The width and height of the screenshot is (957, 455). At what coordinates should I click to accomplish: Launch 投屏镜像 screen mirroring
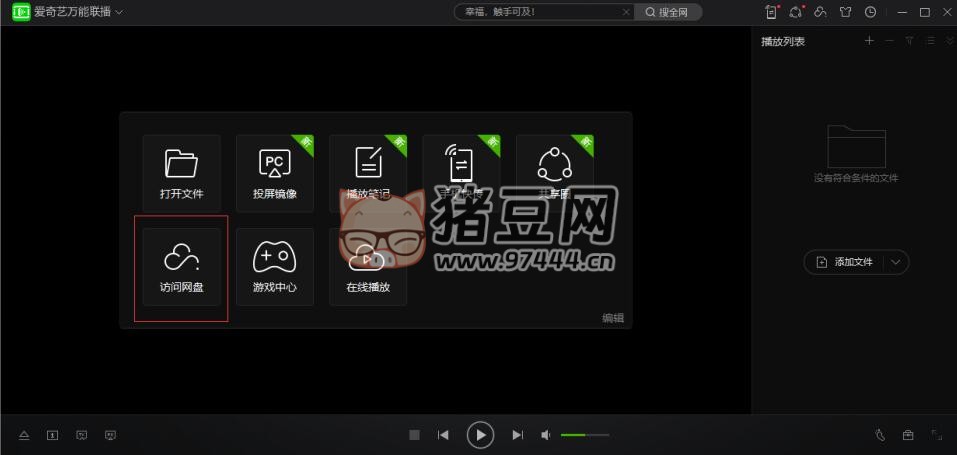(x=274, y=172)
